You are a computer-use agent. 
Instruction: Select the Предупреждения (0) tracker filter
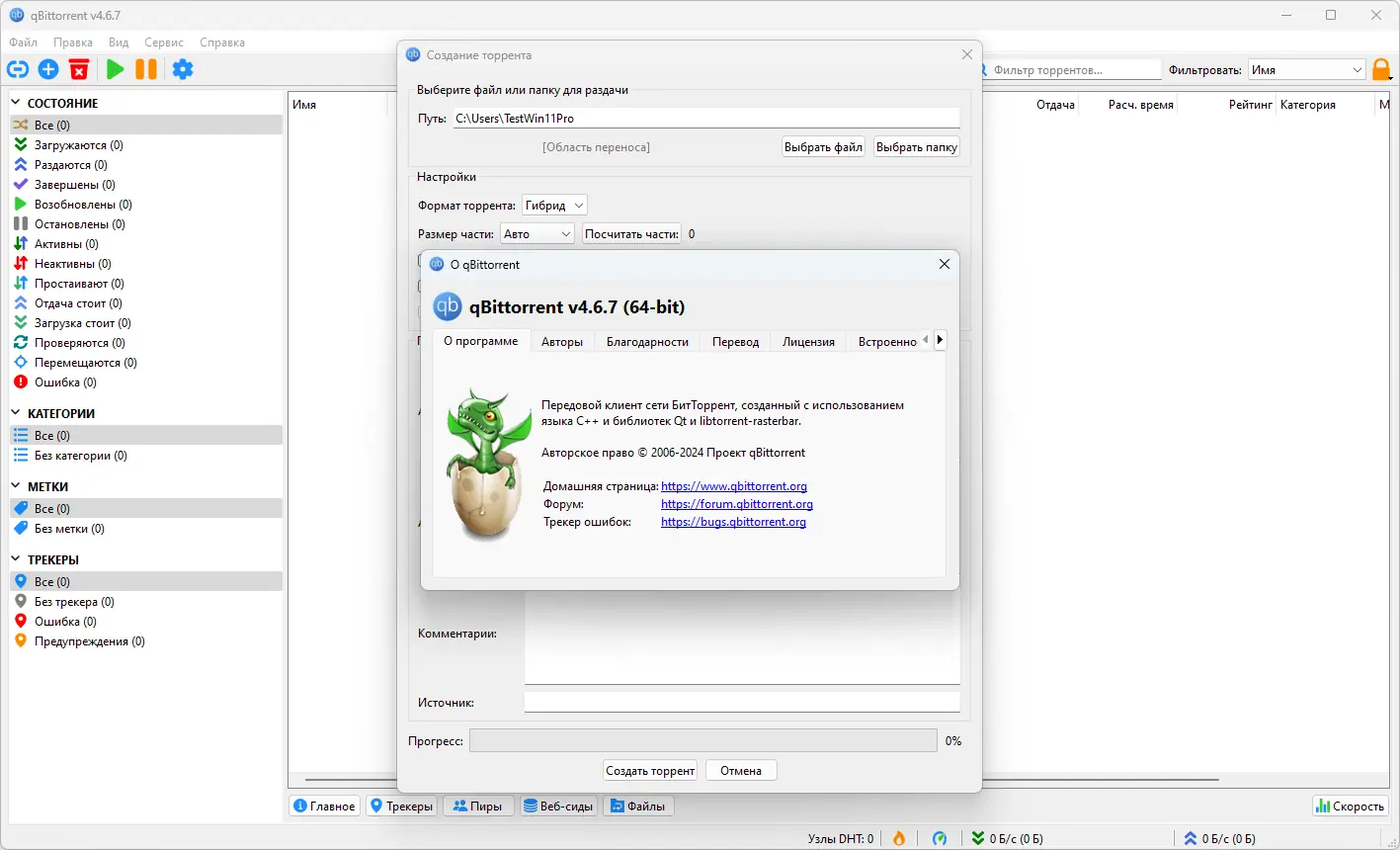pos(146,641)
